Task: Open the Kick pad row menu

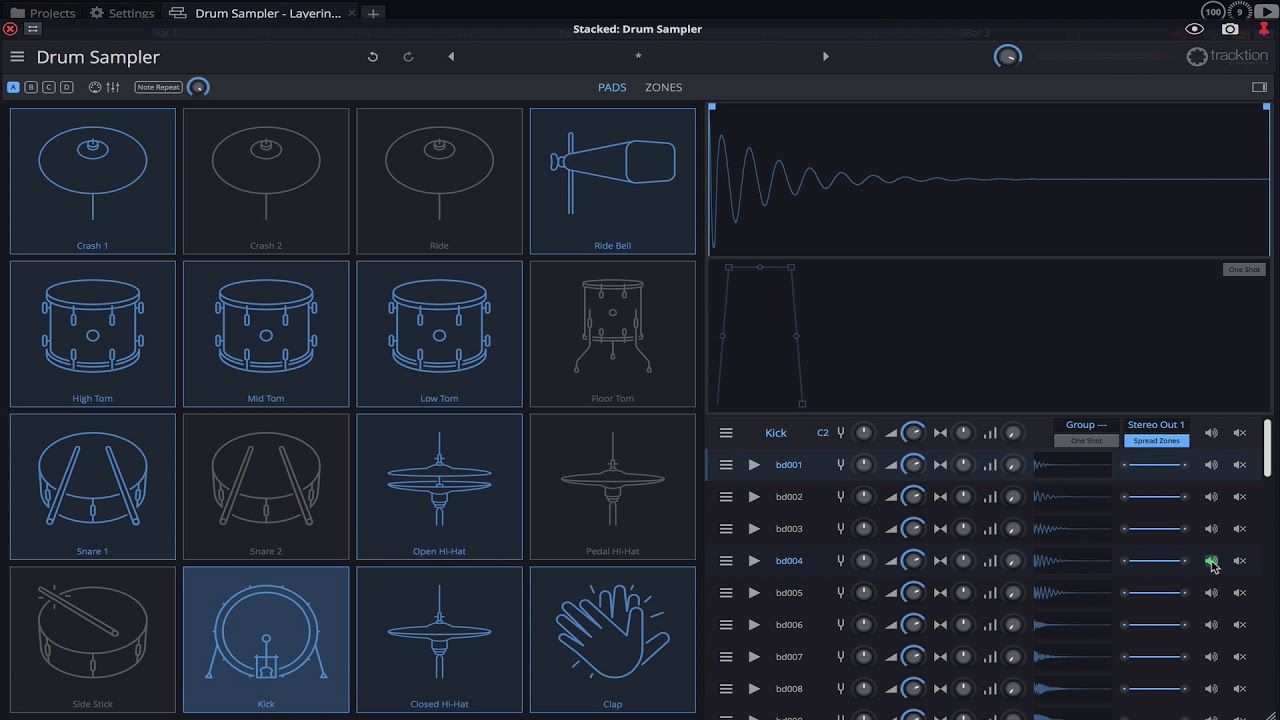Action: 726,433
